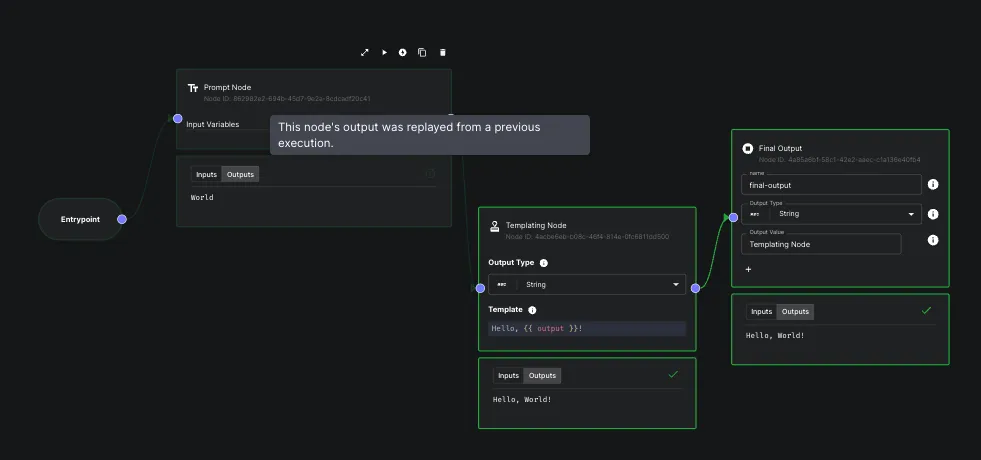Click the Prompt Node title
Viewport: 981px width, 460px height.
[227, 88]
